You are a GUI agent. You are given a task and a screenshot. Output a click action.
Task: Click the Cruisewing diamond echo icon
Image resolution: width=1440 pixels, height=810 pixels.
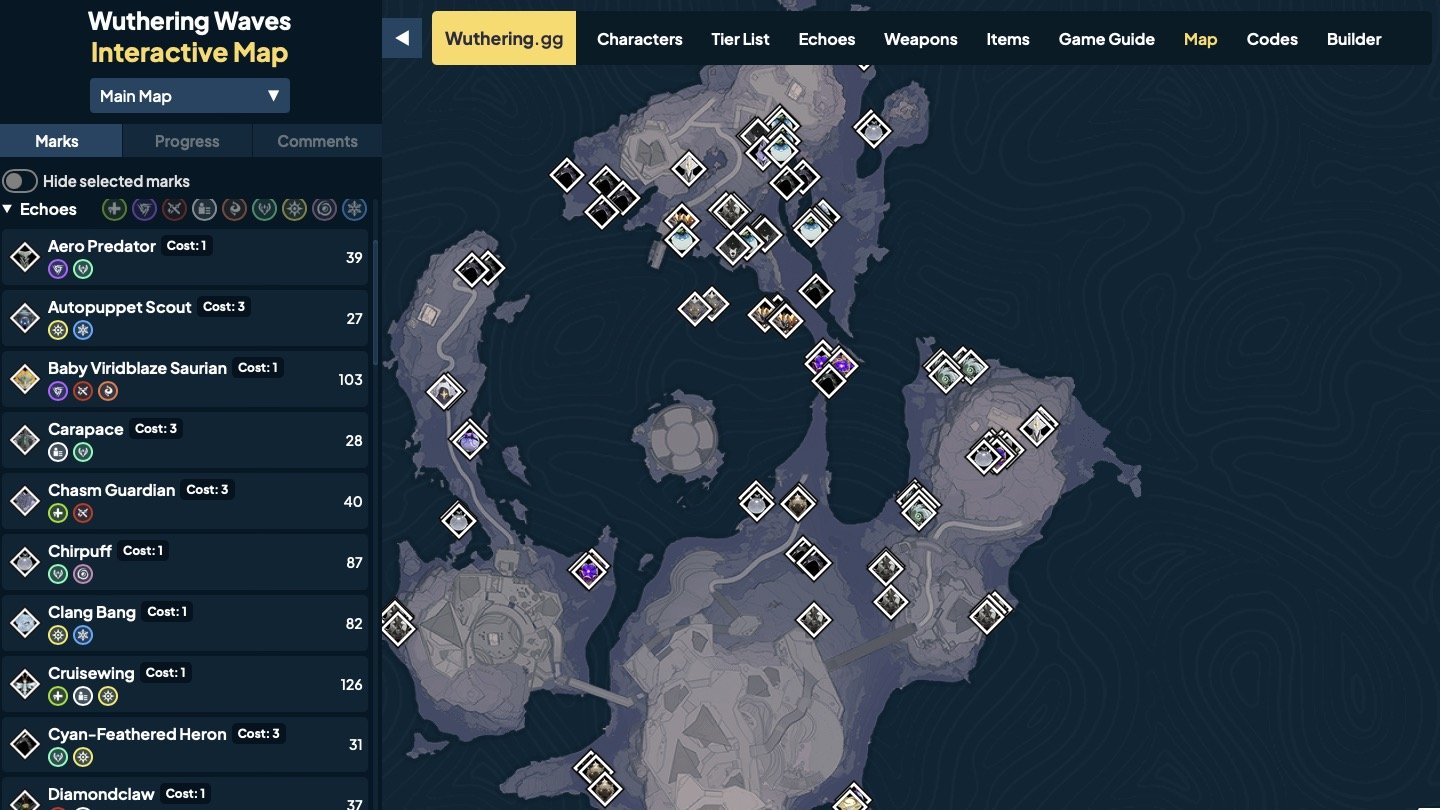point(25,685)
